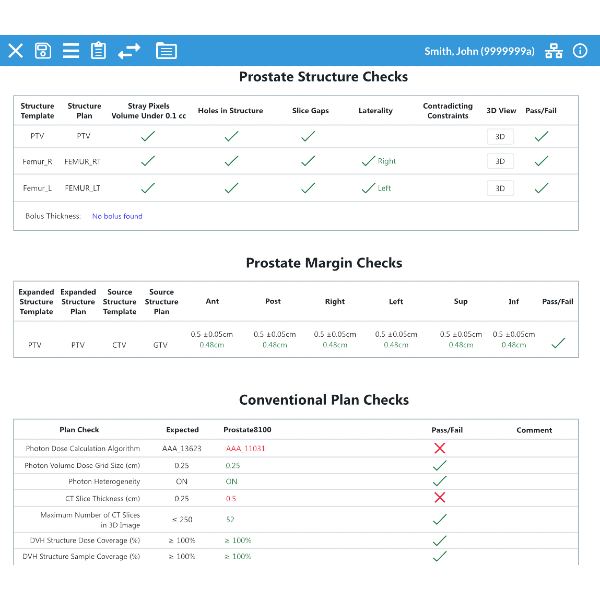Open the info circle icon
Viewport: 600px width, 600px height.
(x=580, y=51)
